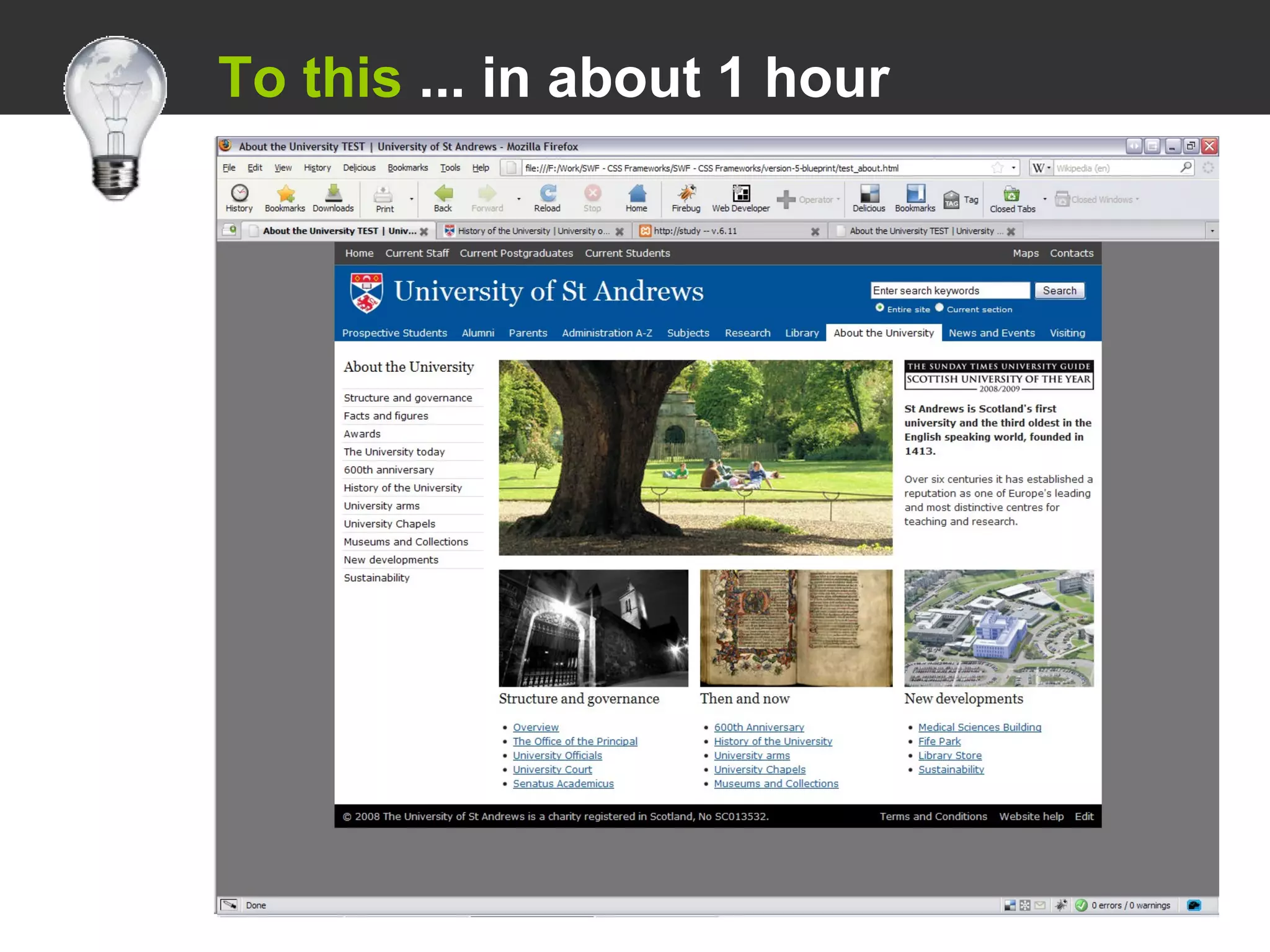This screenshot has height=952, width=1270.
Task: Open the Print options dropdown arrow
Action: point(411,199)
